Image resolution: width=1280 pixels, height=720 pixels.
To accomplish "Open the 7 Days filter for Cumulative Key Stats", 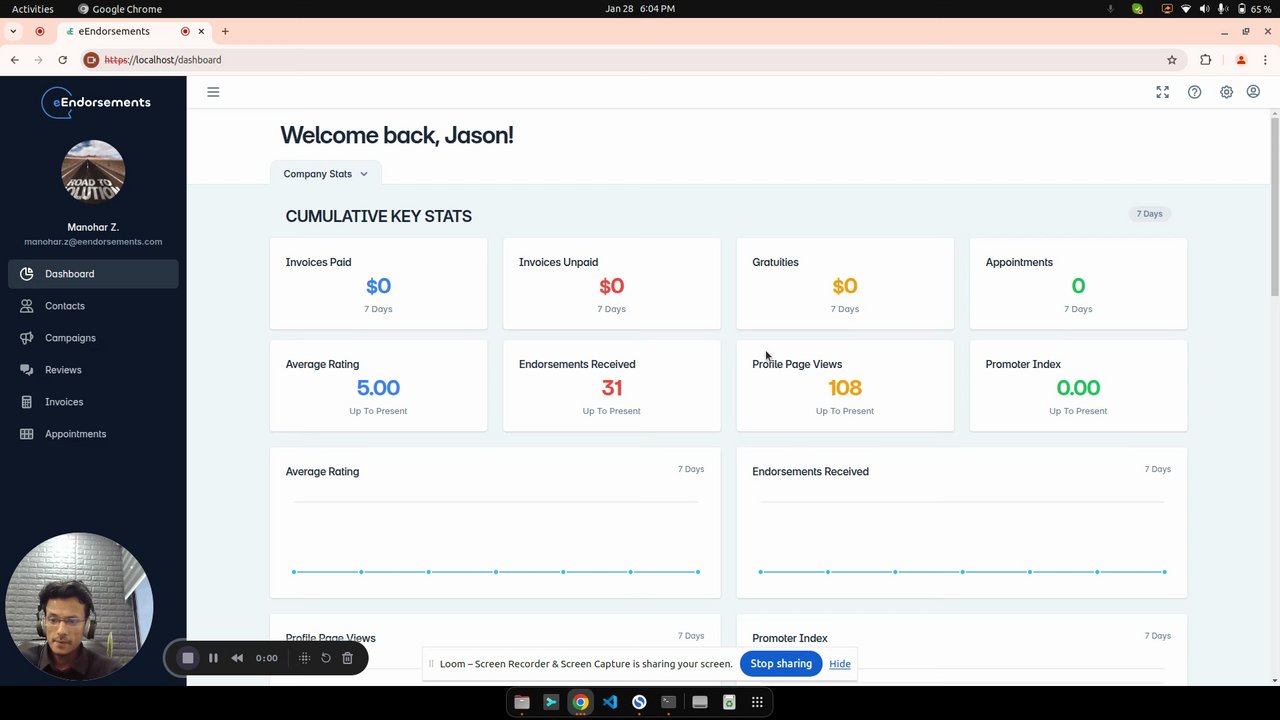I will coord(1149,214).
